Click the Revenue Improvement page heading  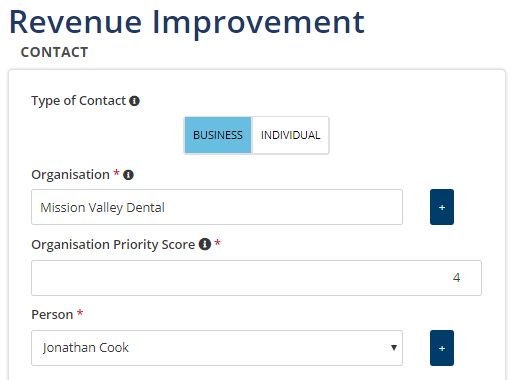[187, 23]
